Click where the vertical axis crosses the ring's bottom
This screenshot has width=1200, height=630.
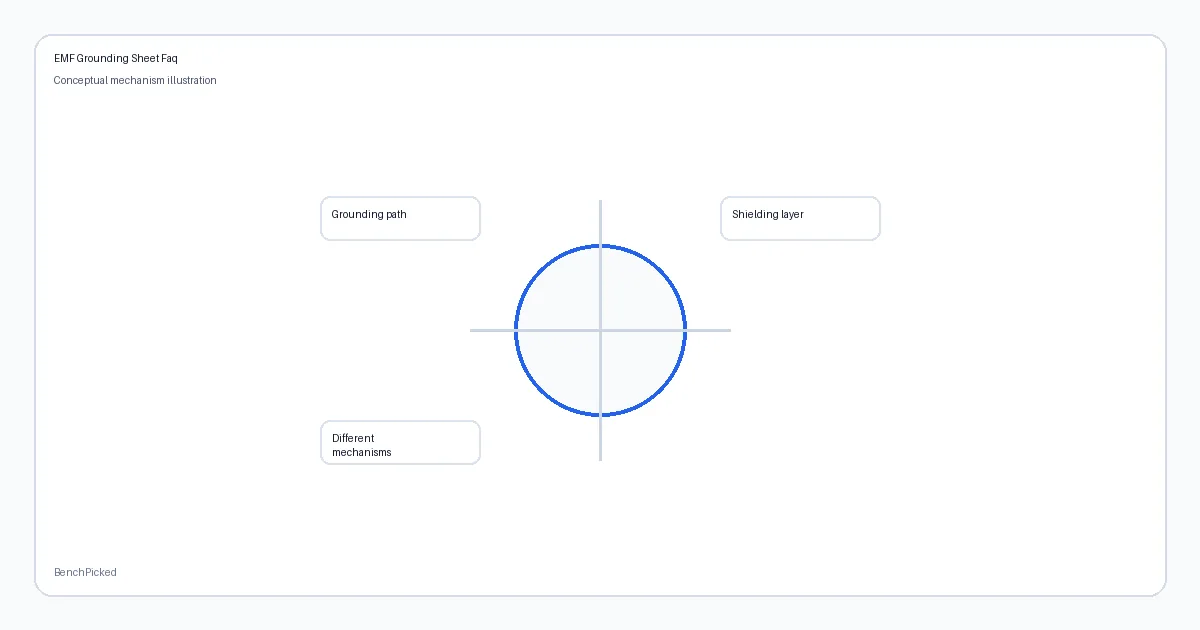[600, 414]
